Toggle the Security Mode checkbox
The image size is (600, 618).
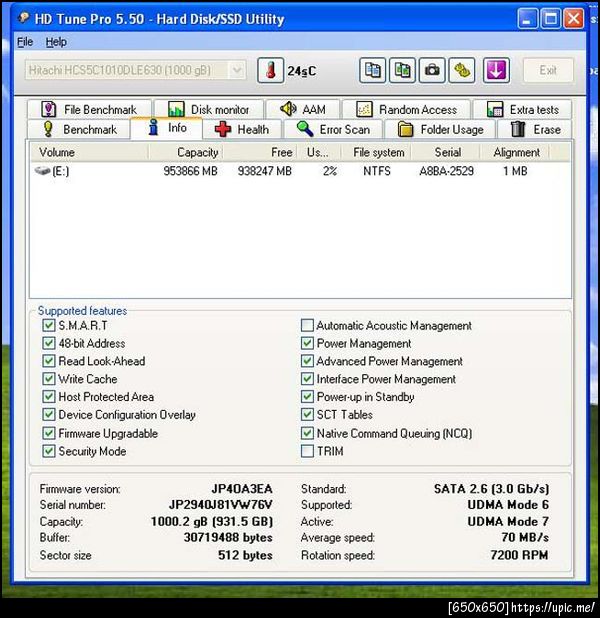tap(48, 451)
